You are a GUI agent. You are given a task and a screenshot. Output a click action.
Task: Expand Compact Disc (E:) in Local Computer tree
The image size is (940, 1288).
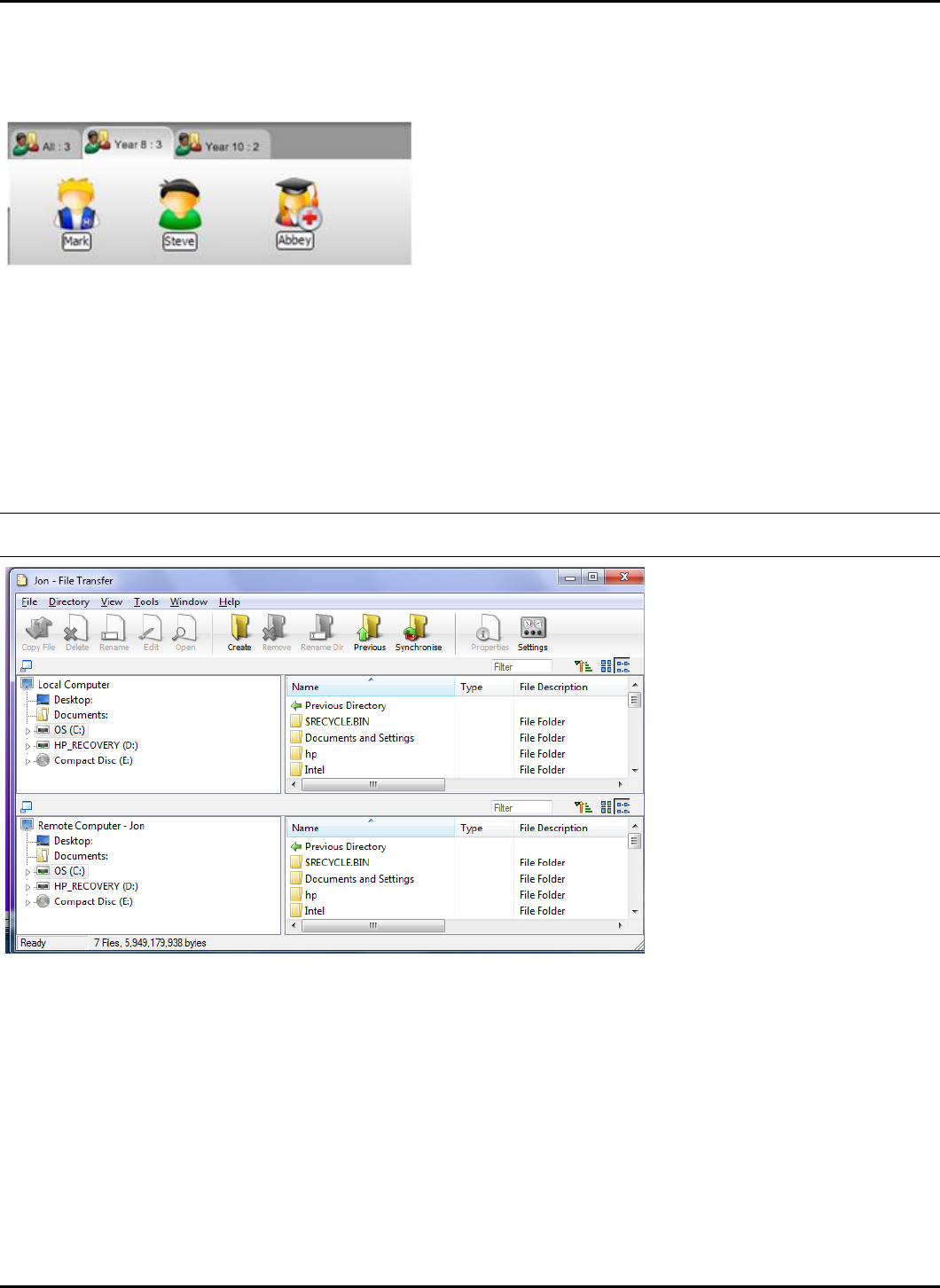point(27,761)
